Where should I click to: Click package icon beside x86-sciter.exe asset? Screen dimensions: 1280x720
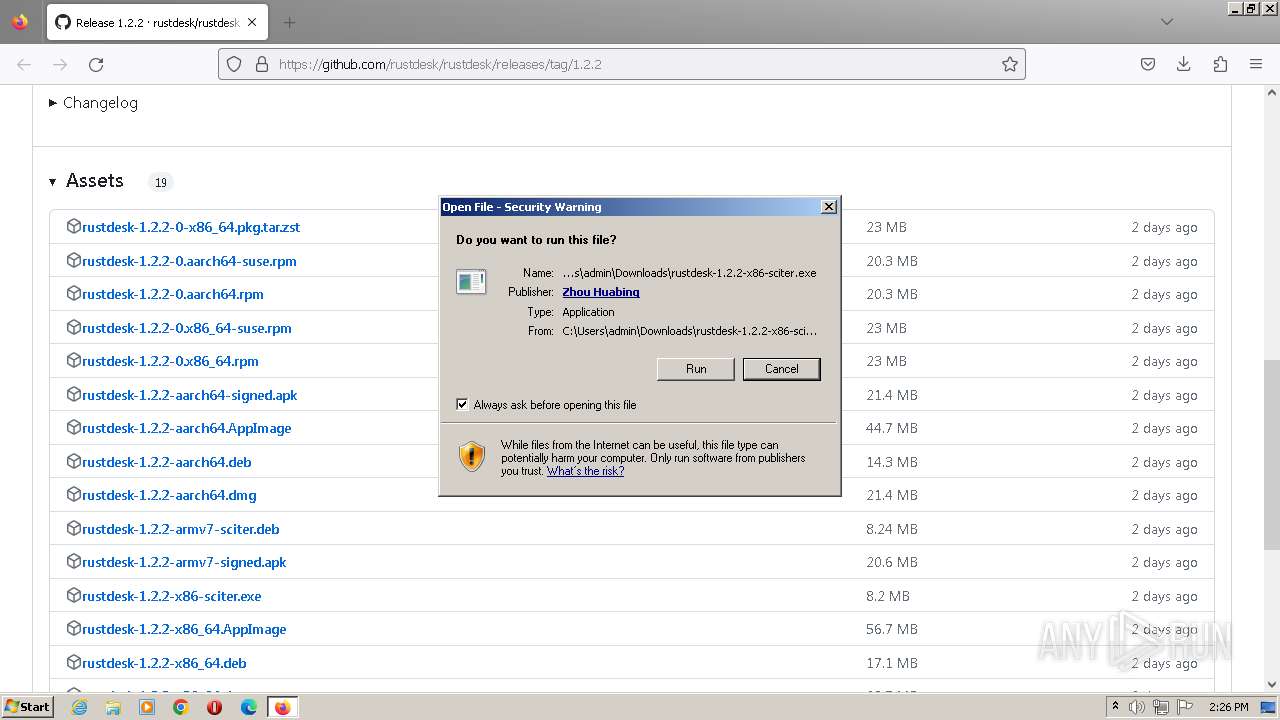pos(73,595)
